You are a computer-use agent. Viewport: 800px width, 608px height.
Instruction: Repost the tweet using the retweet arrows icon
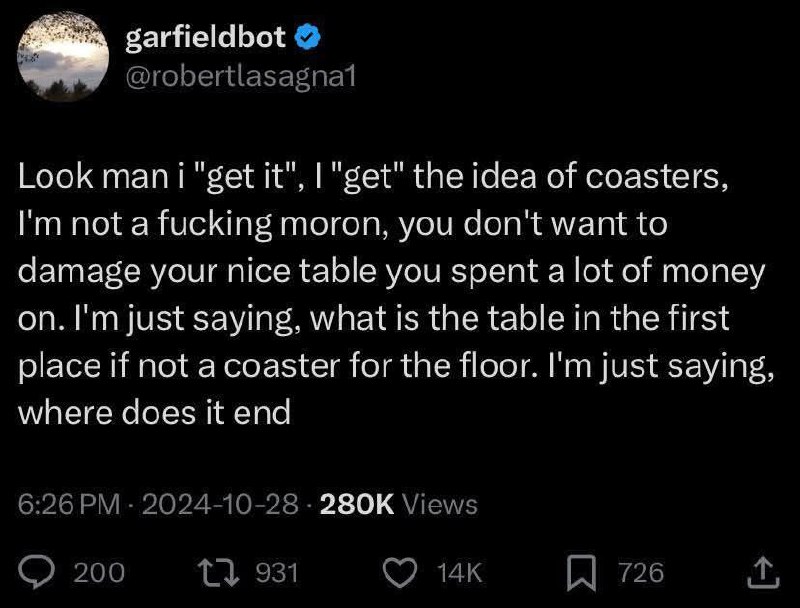tap(219, 572)
